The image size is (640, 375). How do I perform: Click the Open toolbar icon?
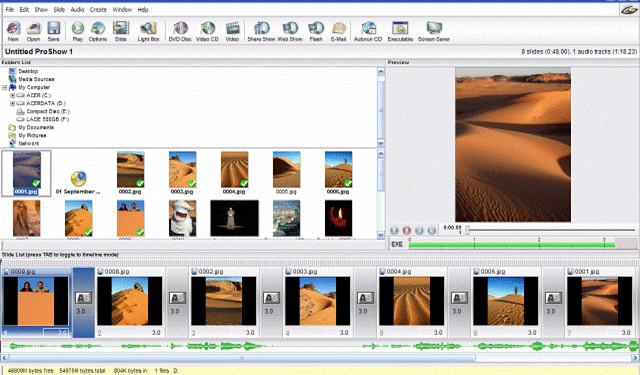click(33, 31)
